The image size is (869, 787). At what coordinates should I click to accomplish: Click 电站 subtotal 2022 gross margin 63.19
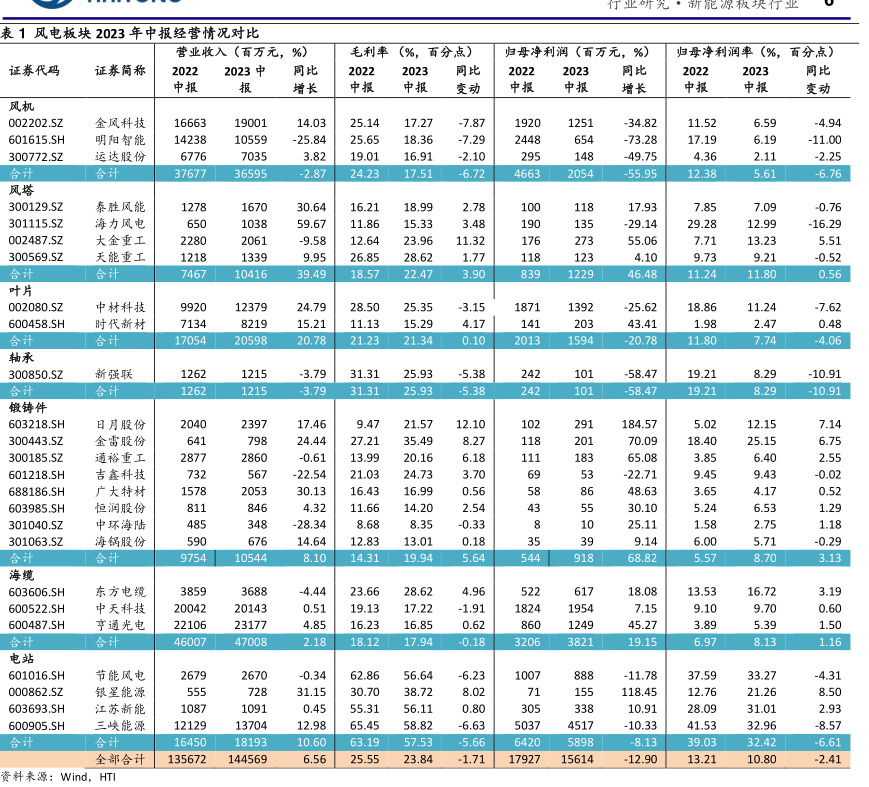point(364,742)
